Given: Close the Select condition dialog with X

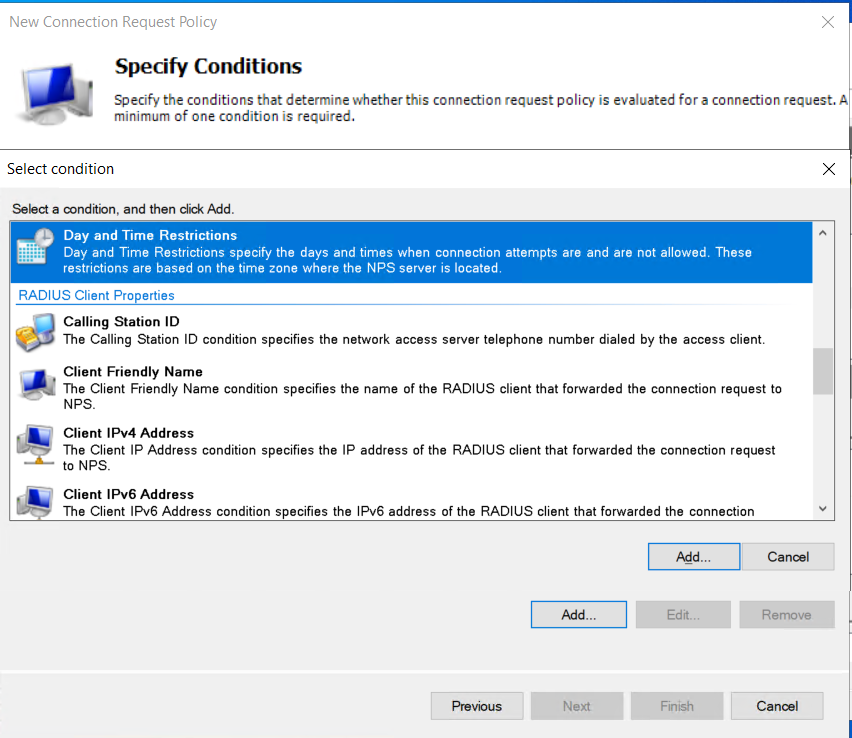Looking at the screenshot, I should point(829,169).
